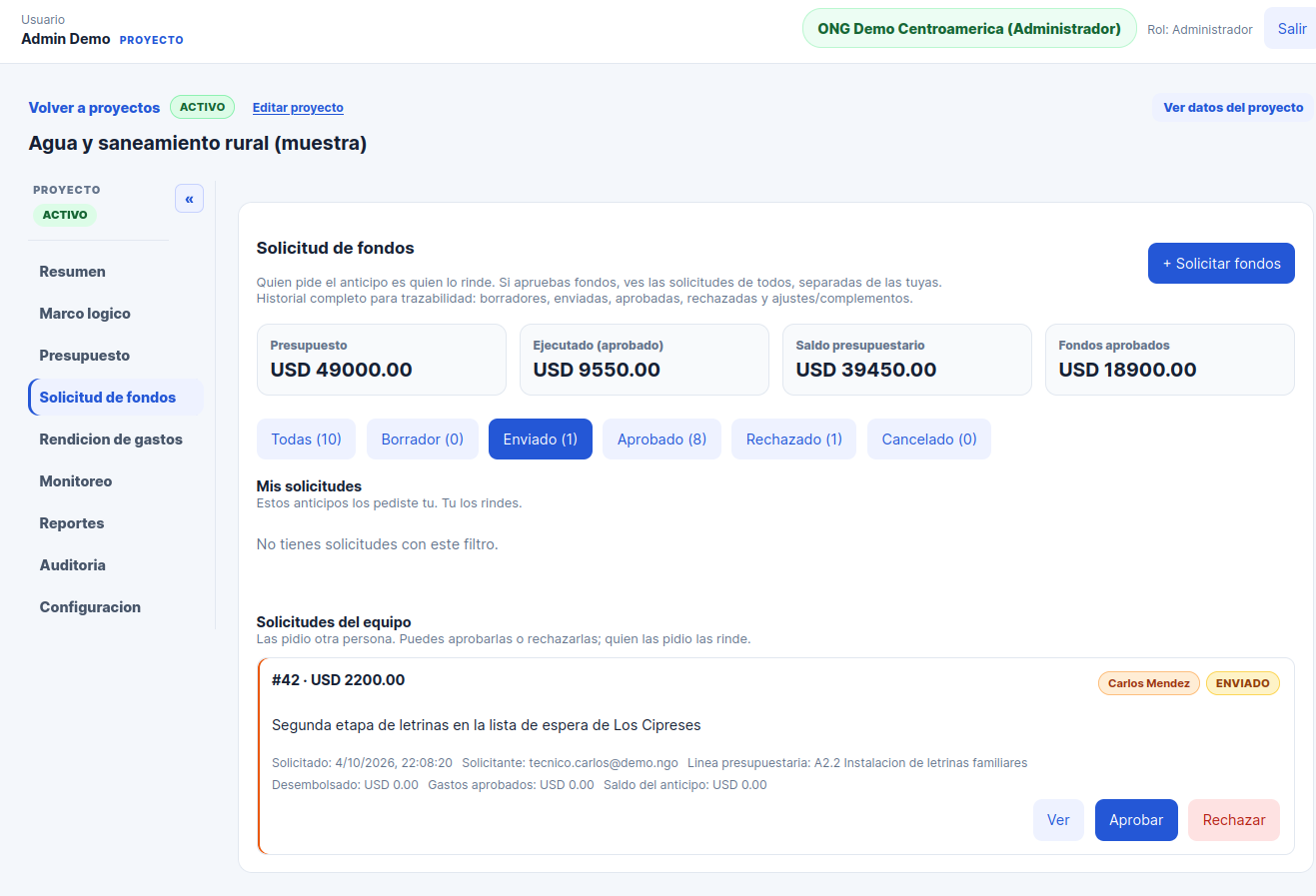Screen dimensions: 1316x896
Task: Select the Enviado (1) filter
Action: (541, 440)
